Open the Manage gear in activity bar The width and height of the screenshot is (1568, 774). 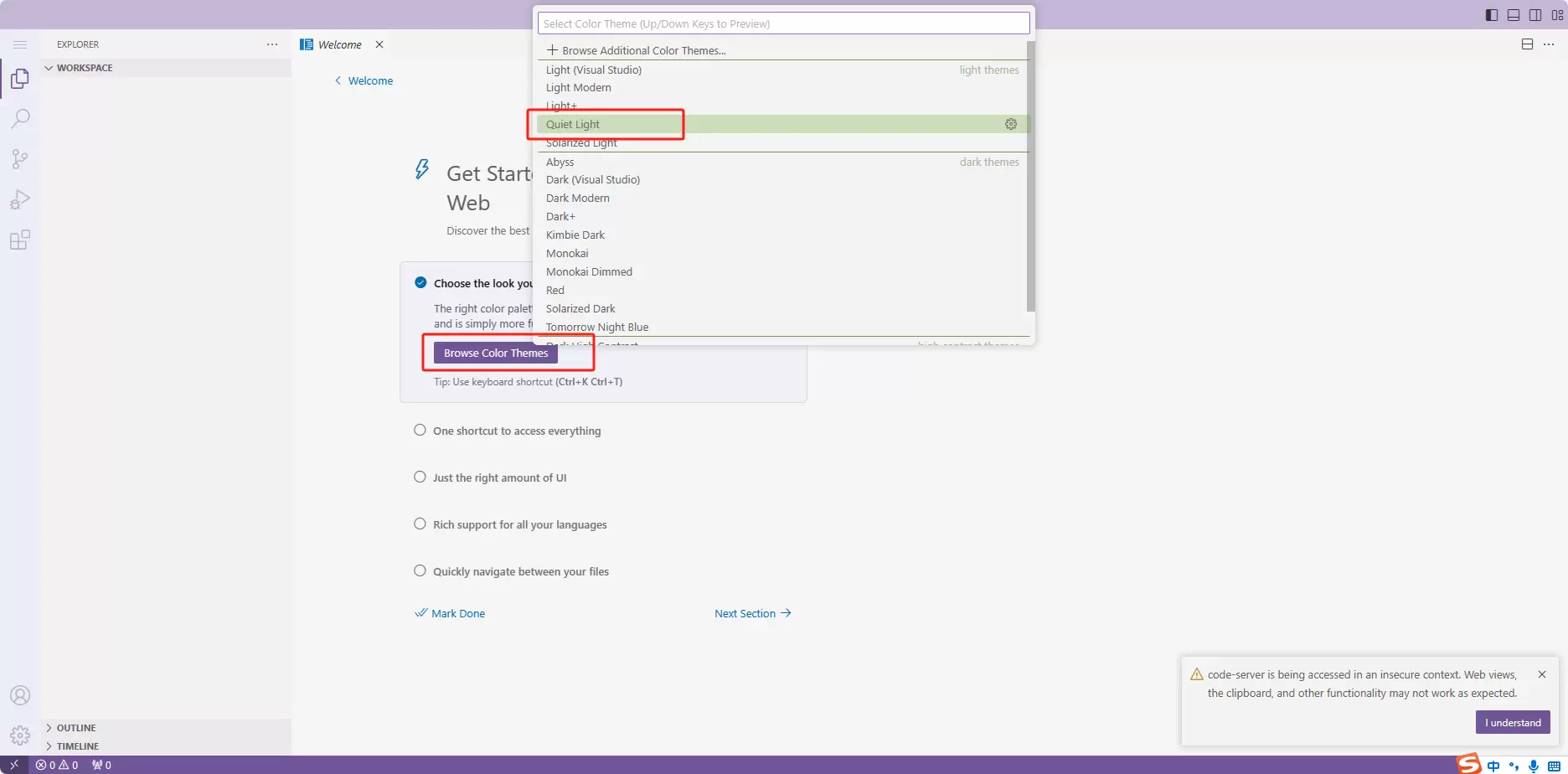(x=20, y=735)
